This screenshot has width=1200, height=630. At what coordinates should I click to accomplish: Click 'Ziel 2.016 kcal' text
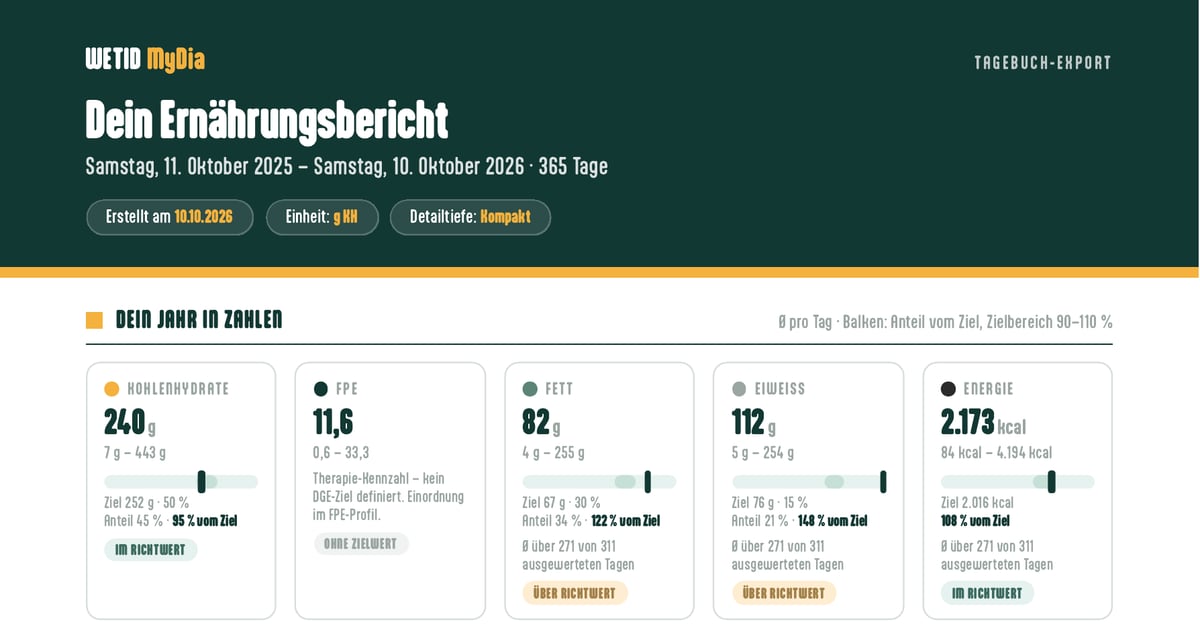977,503
